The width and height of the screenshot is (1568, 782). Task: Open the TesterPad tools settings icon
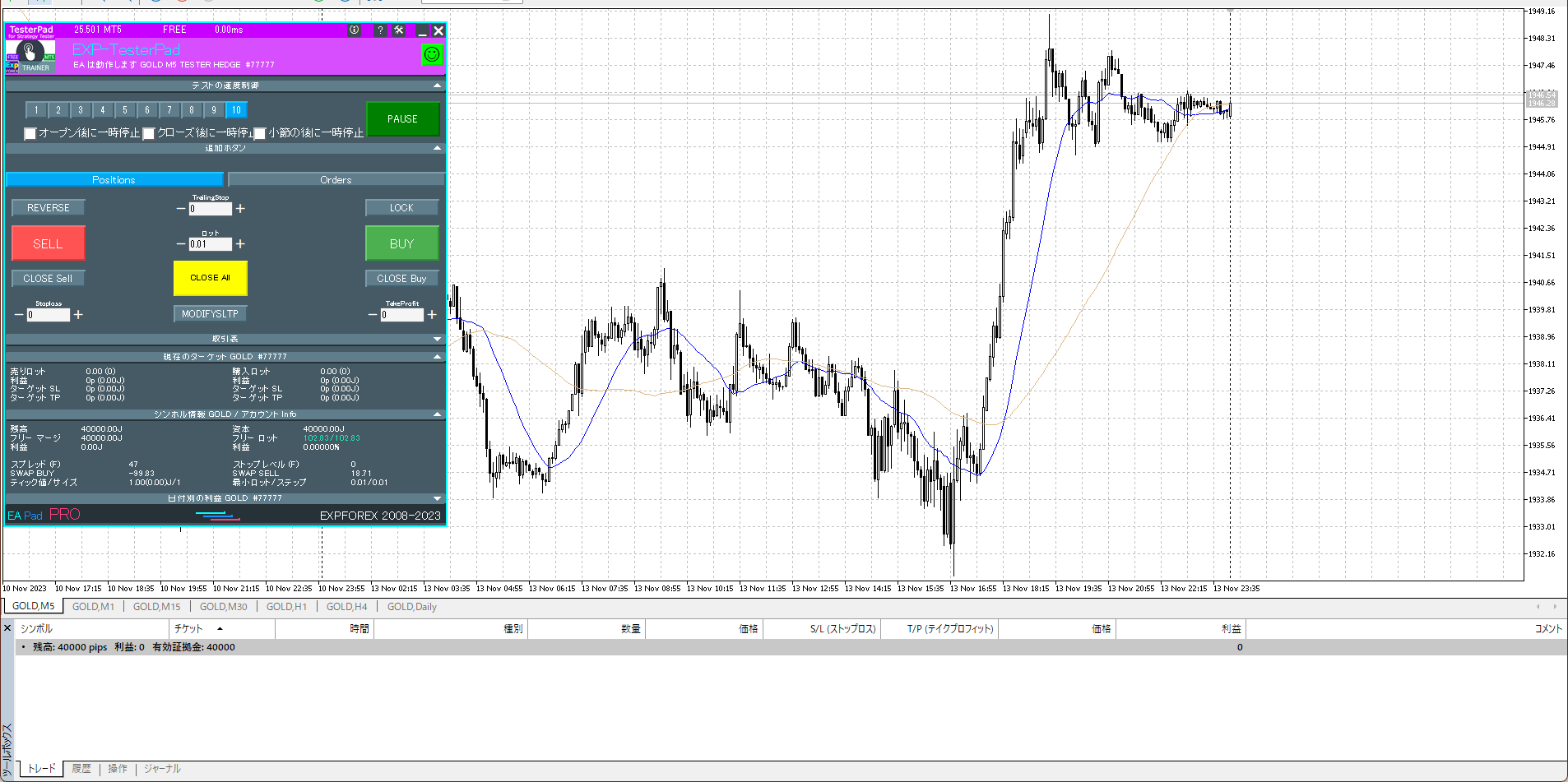coord(399,30)
